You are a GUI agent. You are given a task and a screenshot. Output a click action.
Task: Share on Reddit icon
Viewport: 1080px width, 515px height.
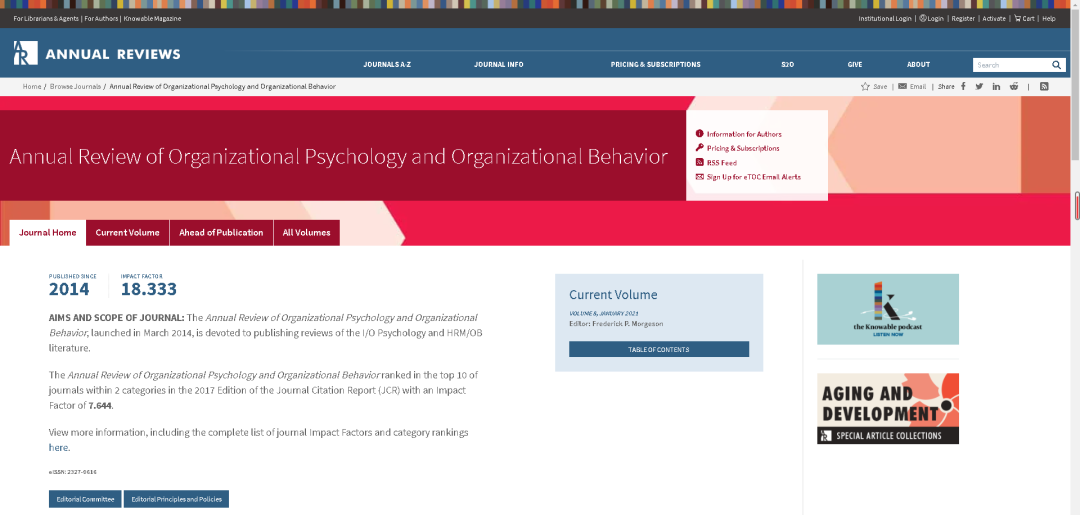point(1014,86)
